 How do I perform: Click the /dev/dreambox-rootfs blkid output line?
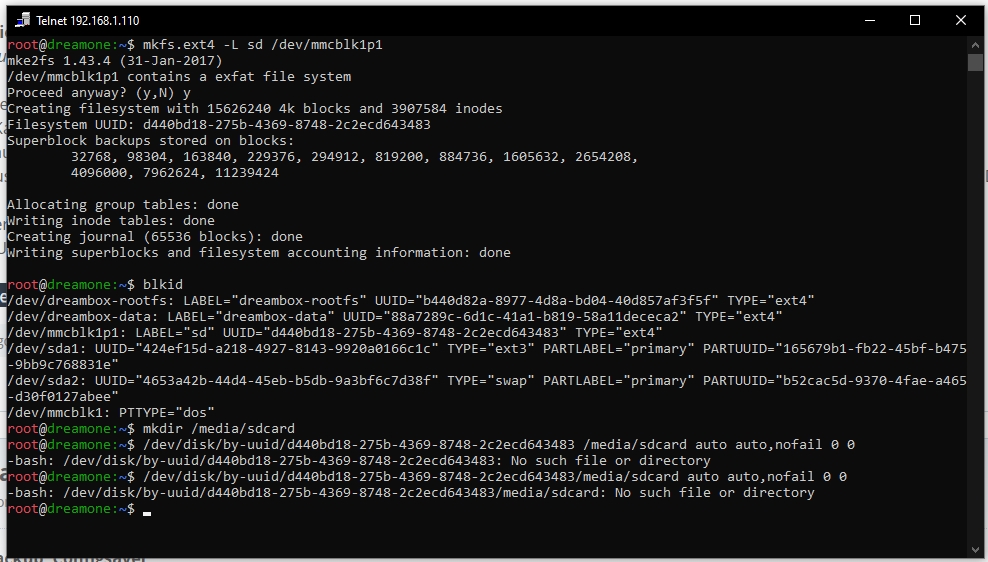pos(411,301)
